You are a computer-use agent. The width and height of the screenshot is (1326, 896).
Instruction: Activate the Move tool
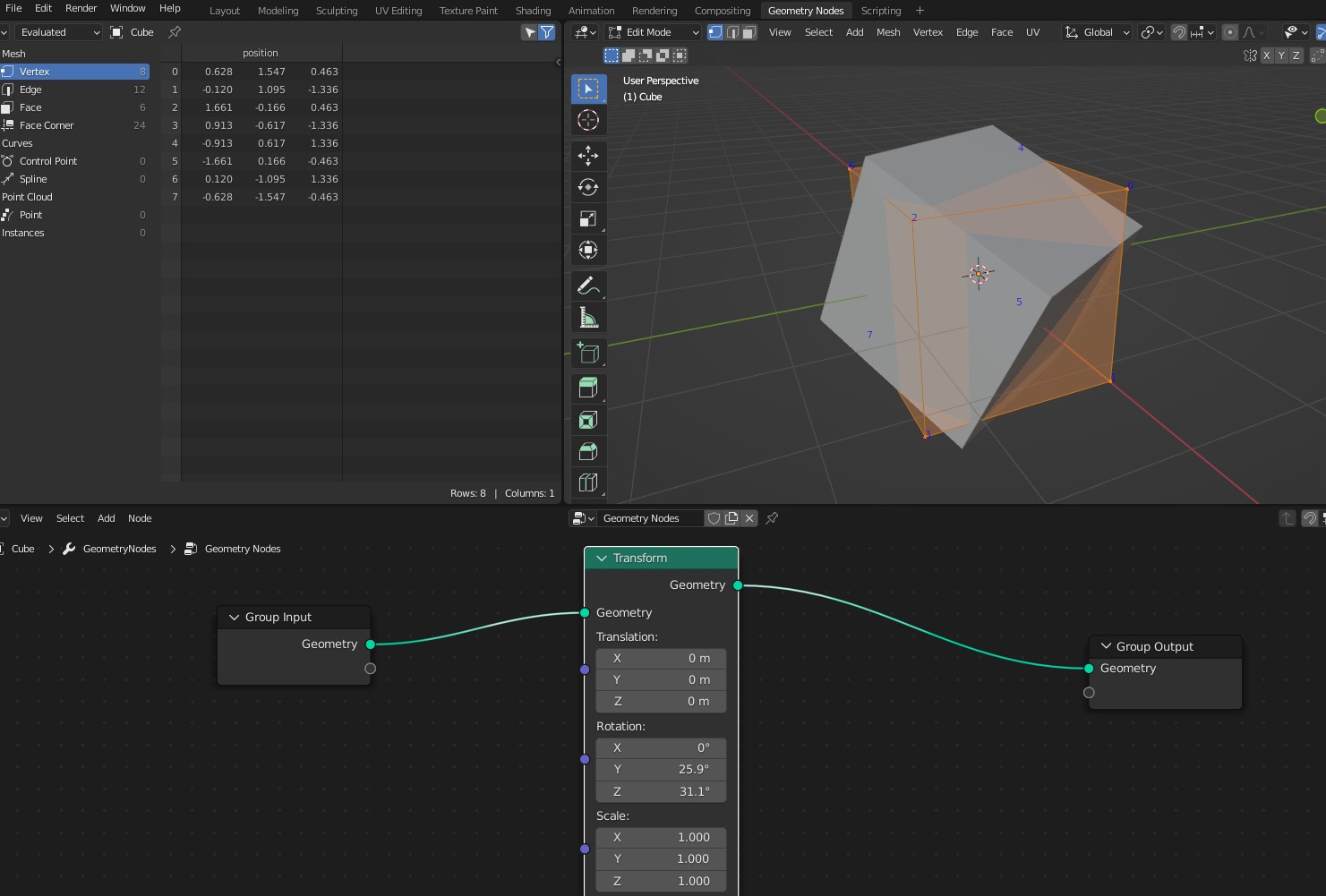[588, 156]
